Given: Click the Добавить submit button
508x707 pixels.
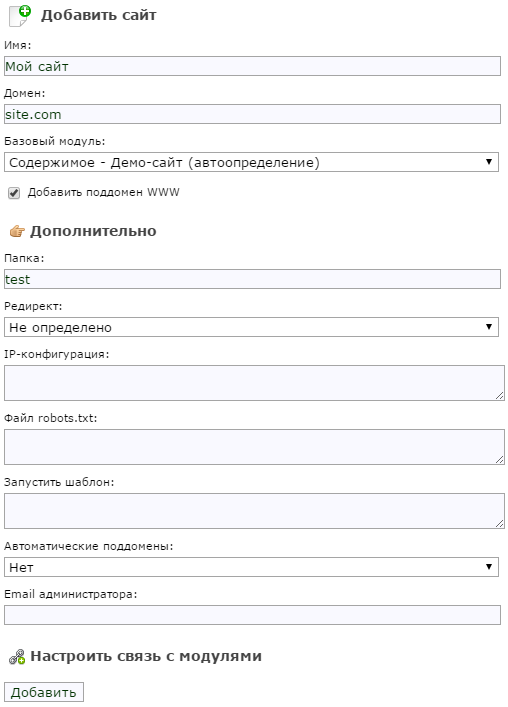Looking at the screenshot, I should click(x=44, y=692).
